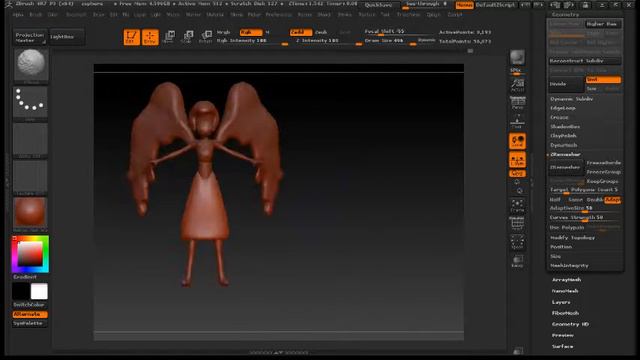Open the red wax material selector
Screen dimensions: 640x360
coord(31,214)
